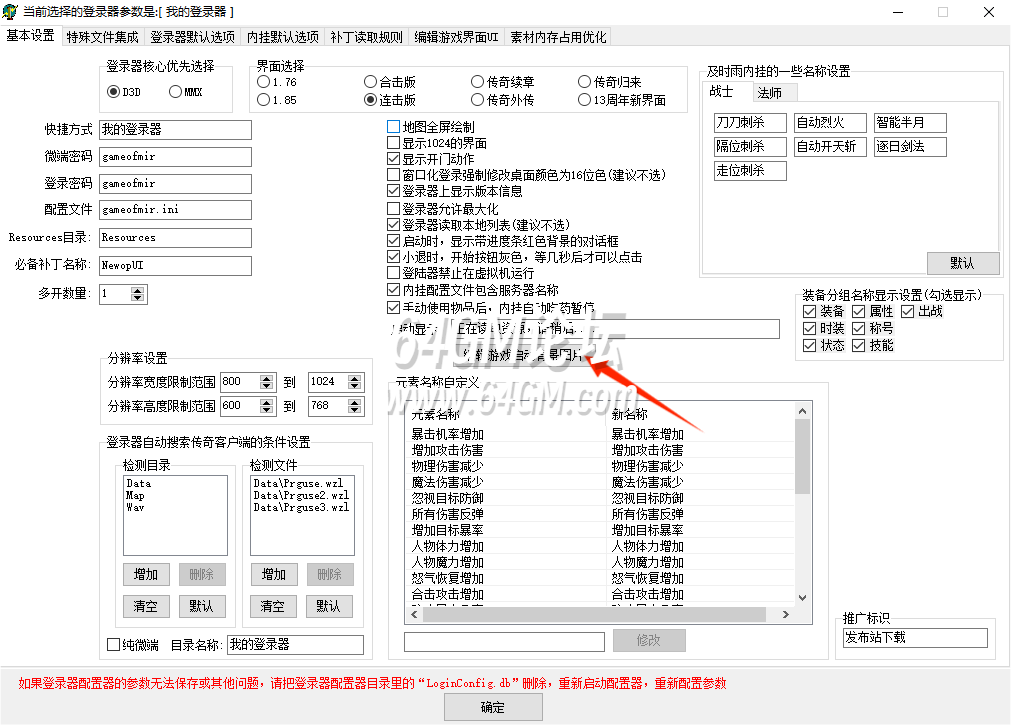Open the 编辑游戏界面UI tab
The height and width of the screenshot is (725, 1011).
click(x=456, y=37)
